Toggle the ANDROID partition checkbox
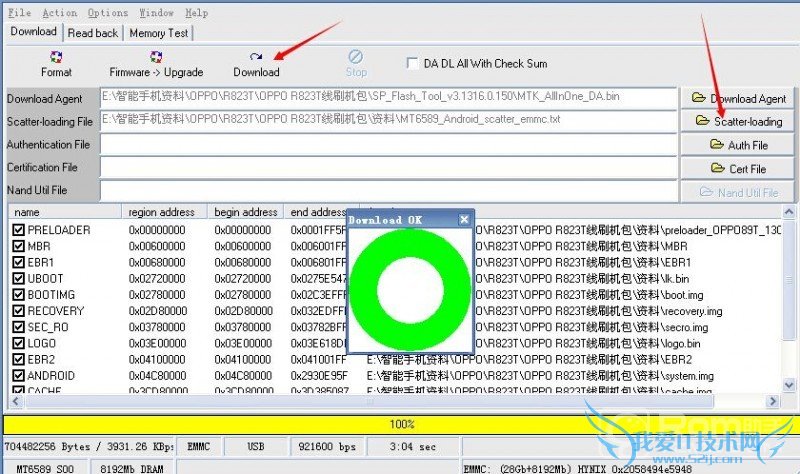This screenshot has width=800, height=474. coord(18,376)
